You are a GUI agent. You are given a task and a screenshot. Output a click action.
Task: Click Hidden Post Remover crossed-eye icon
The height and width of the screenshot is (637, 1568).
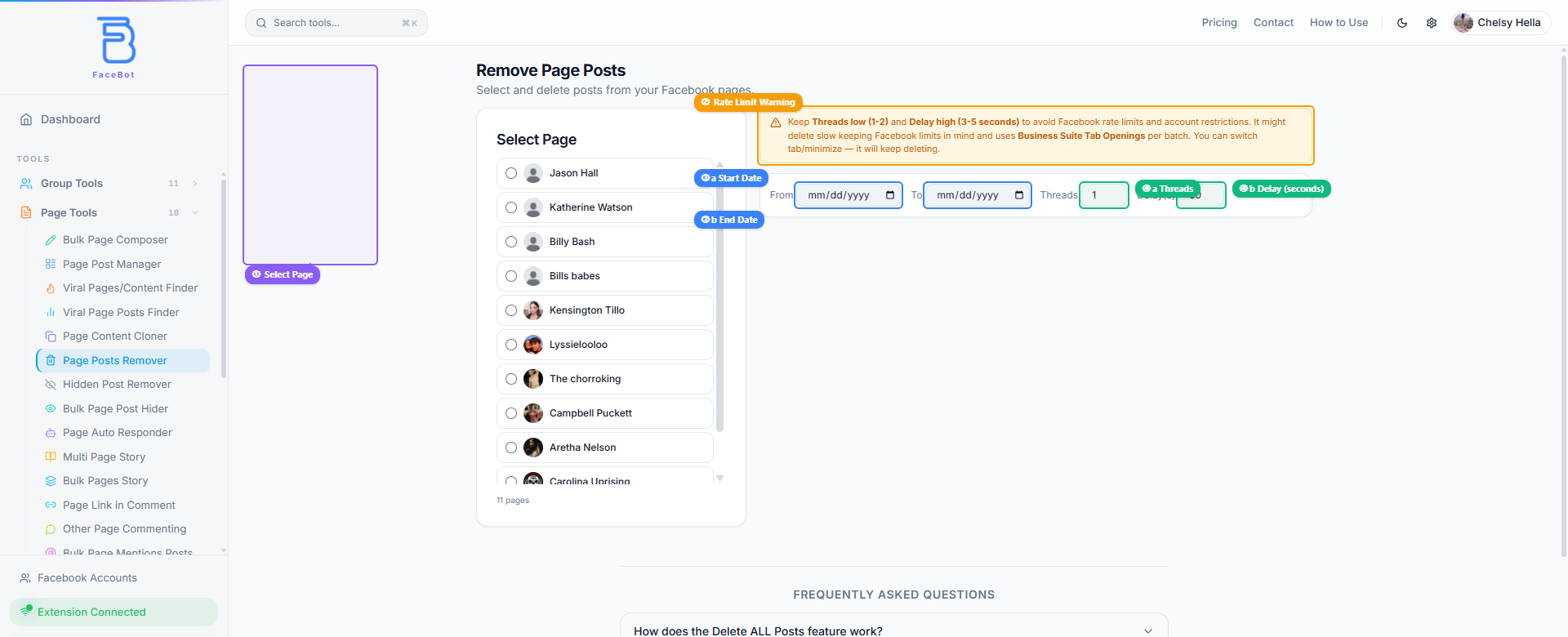51,385
